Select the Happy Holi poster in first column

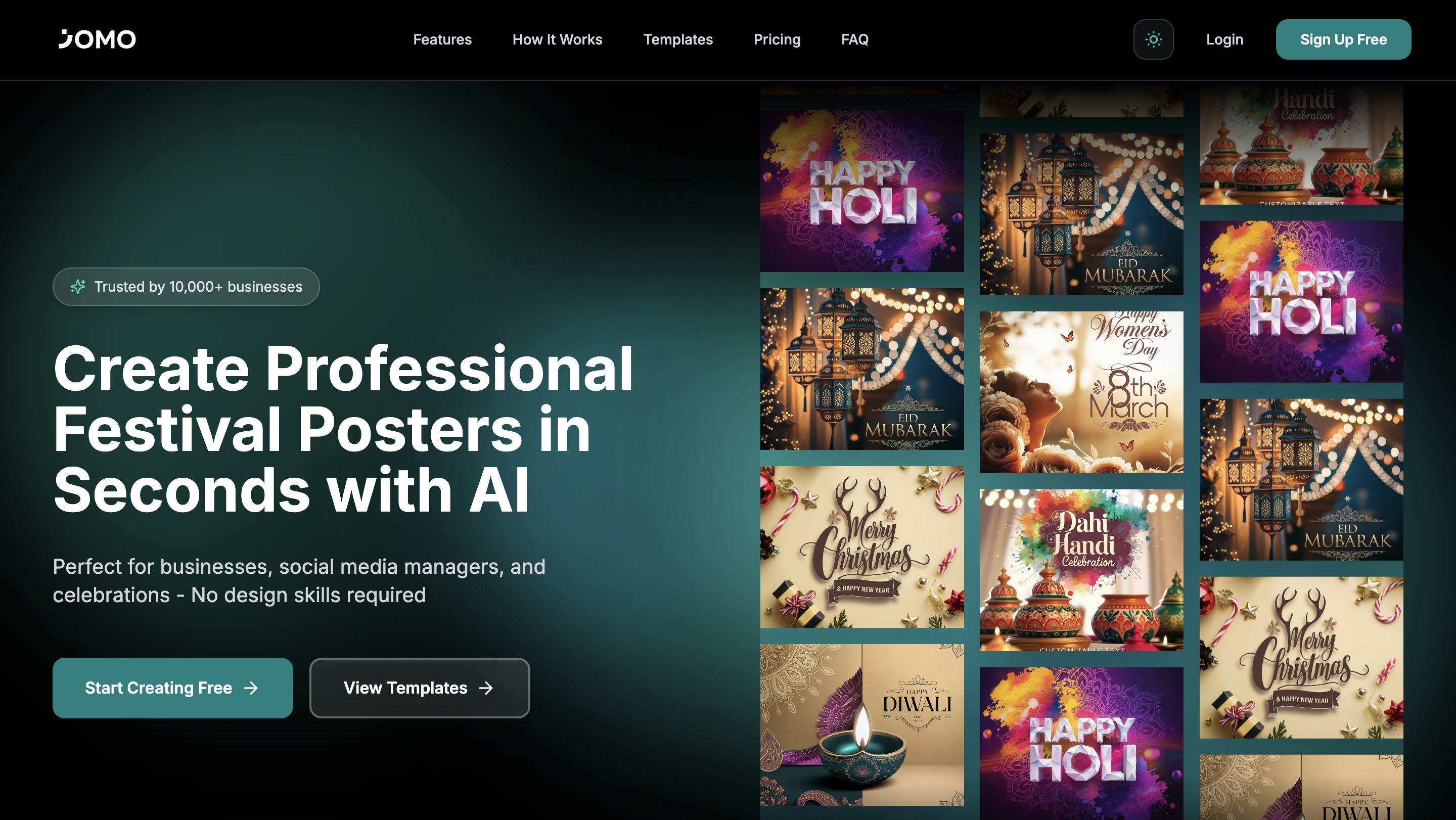pyautogui.click(x=861, y=191)
